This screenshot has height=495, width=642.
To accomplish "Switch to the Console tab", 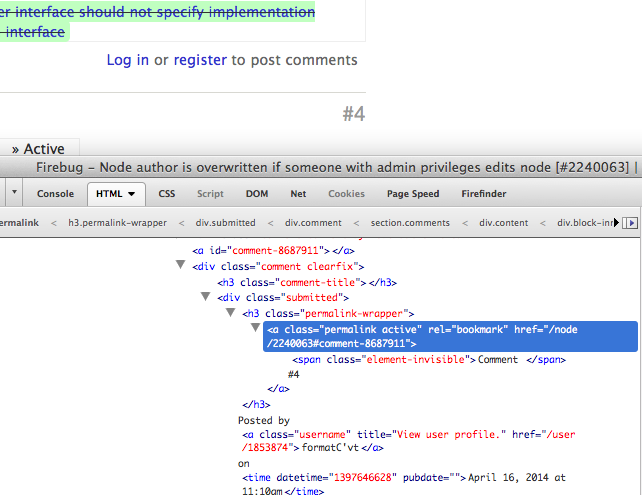I will [x=55, y=194].
